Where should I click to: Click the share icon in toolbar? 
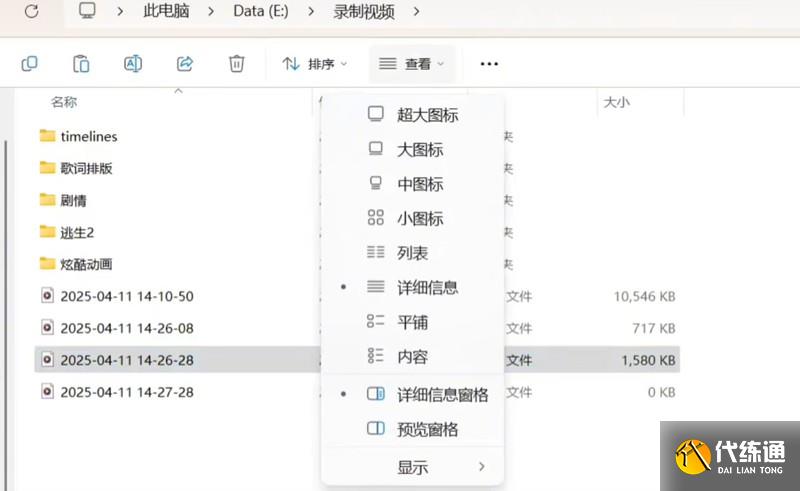(185, 64)
